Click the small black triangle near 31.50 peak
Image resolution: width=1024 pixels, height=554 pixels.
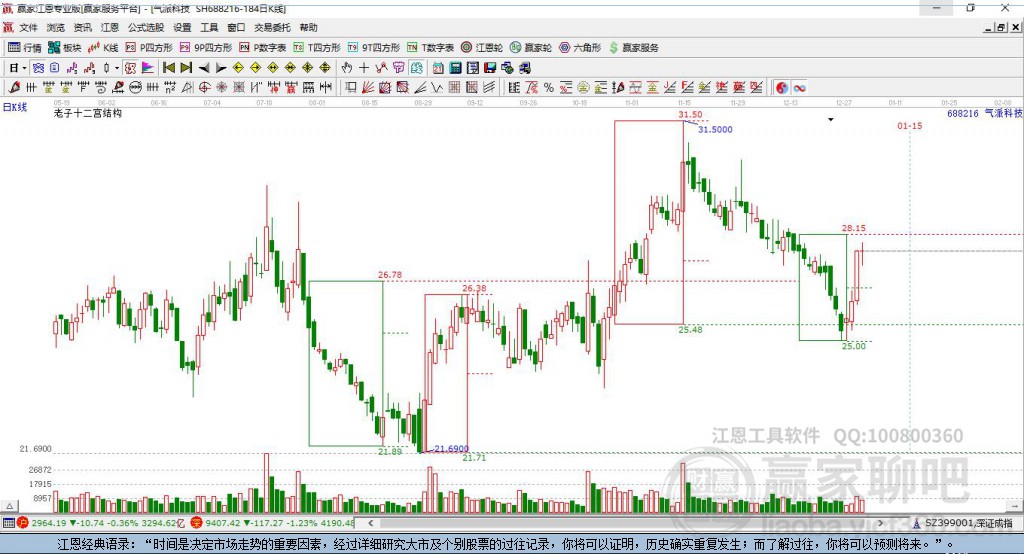tap(831, 120)
